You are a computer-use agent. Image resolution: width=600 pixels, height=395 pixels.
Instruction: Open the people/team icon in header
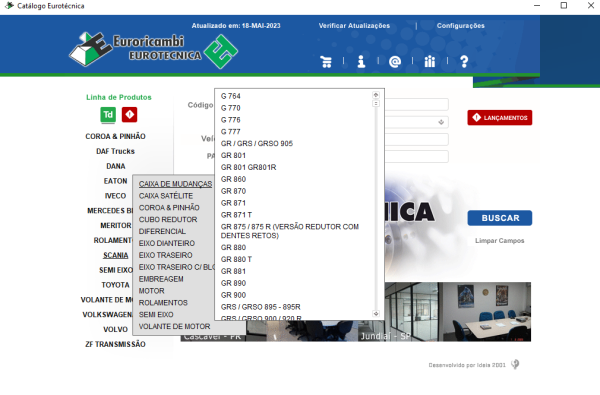click(430, 61)
